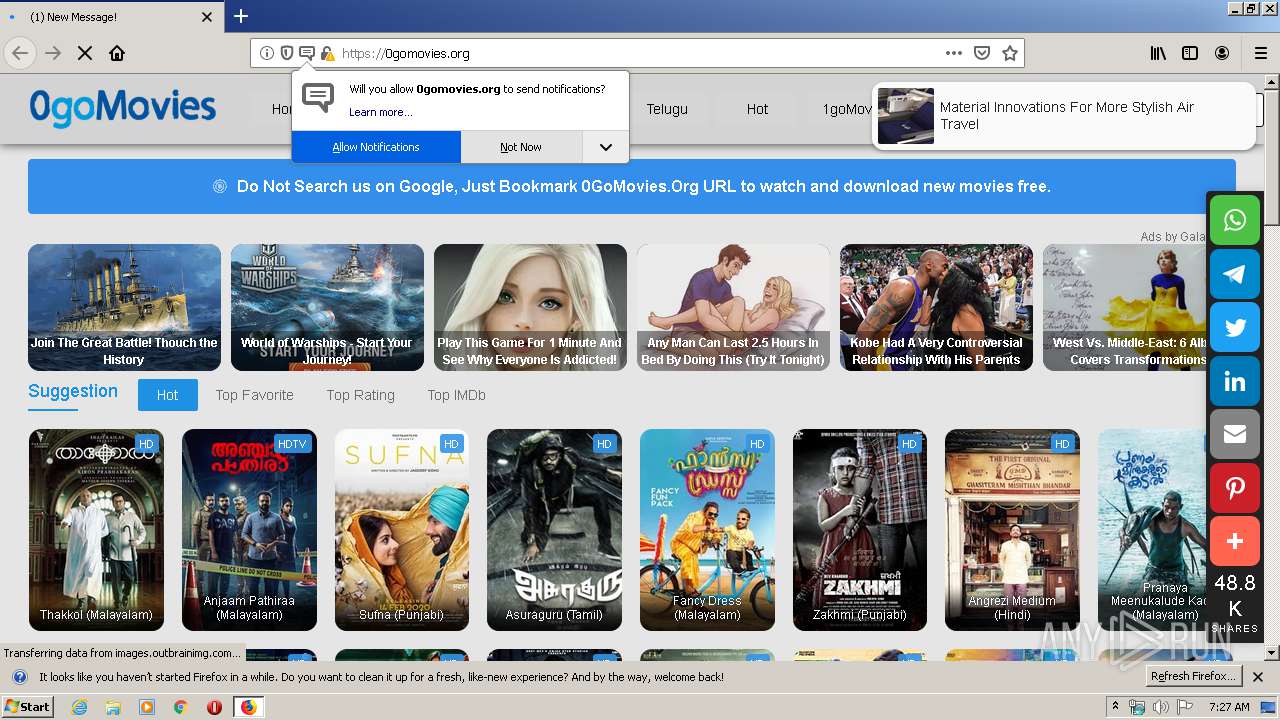
Task: Open Material Innovations Air Travel ad
Action: coord(1063,116)
